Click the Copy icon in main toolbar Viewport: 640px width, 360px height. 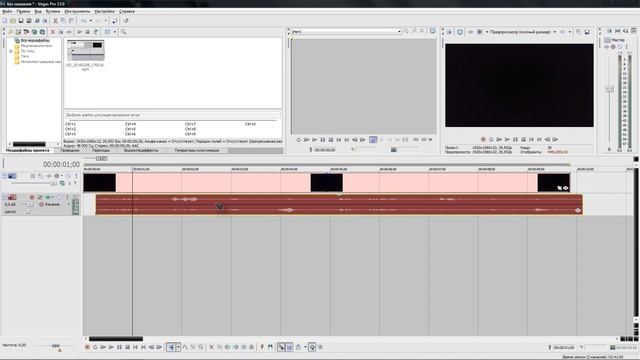tap(63, 21)
